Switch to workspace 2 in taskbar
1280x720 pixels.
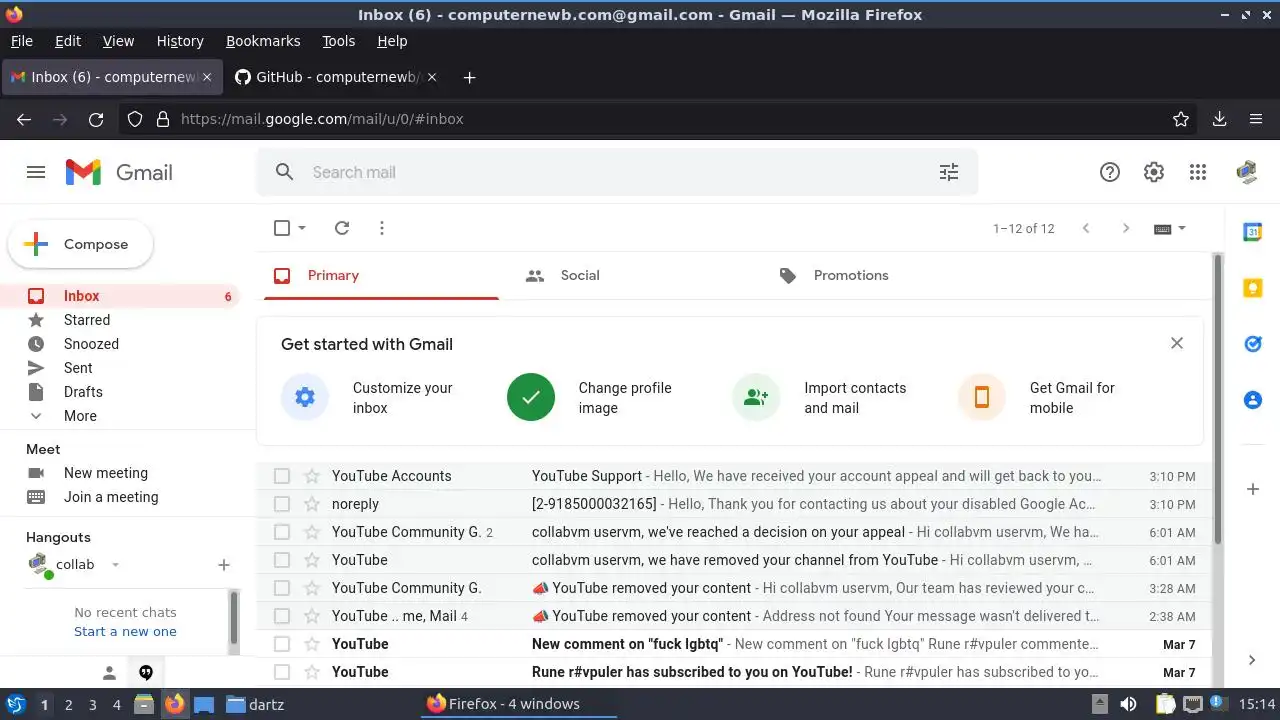(68, 705)
